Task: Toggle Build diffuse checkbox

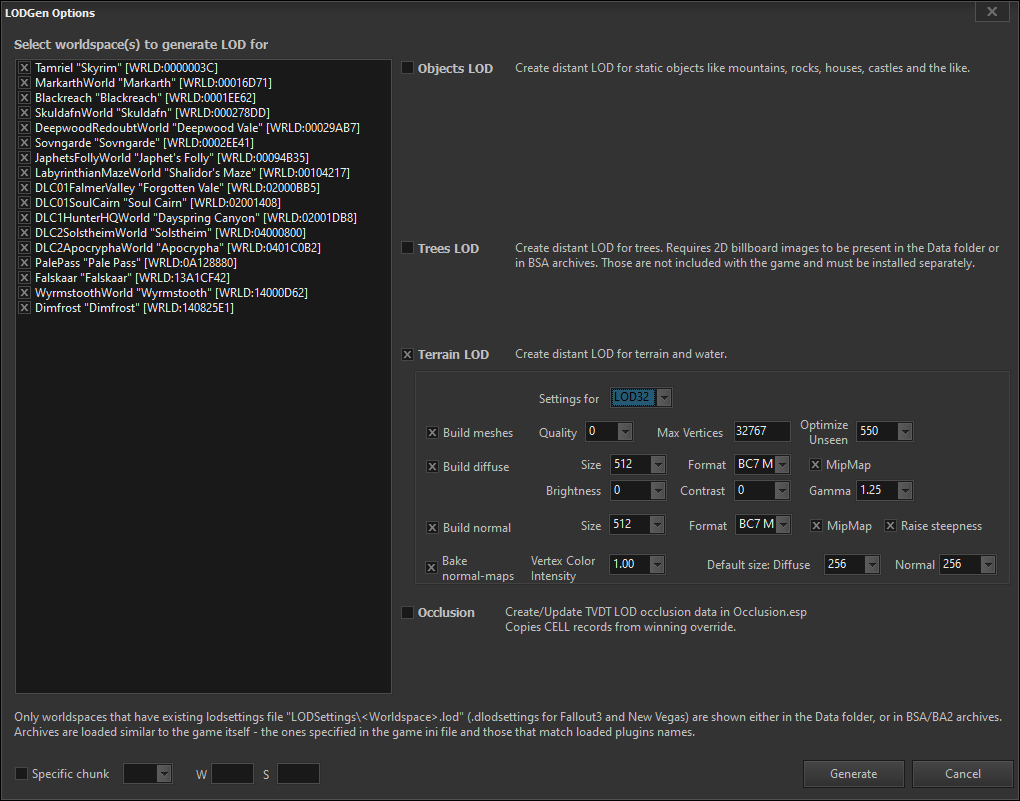Action: click(432, 466)
